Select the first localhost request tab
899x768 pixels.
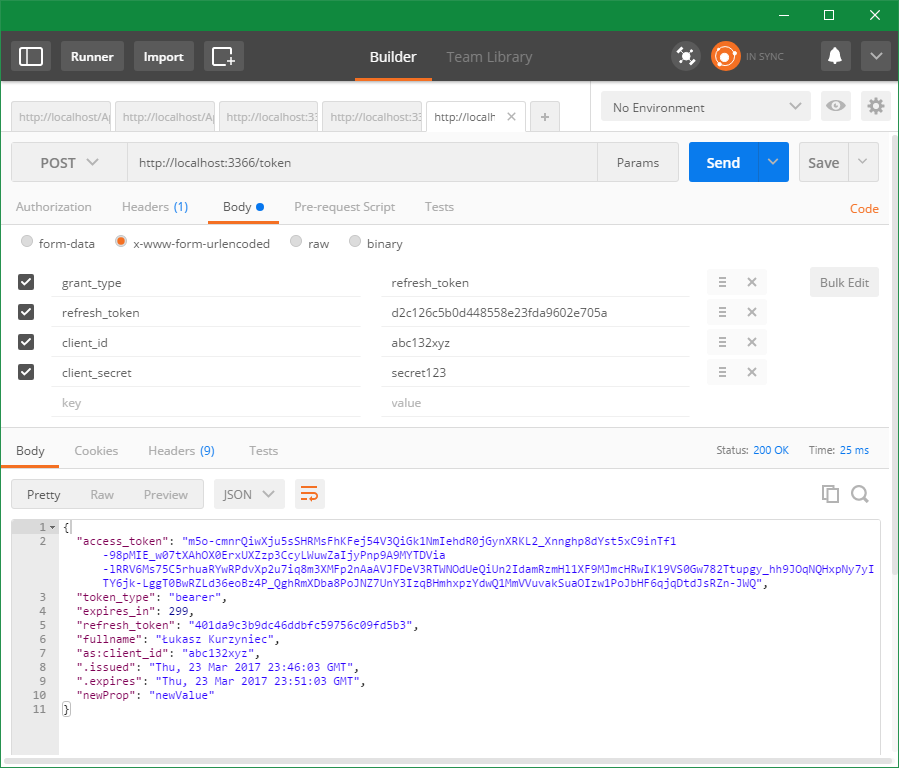(x=61, y=117)
